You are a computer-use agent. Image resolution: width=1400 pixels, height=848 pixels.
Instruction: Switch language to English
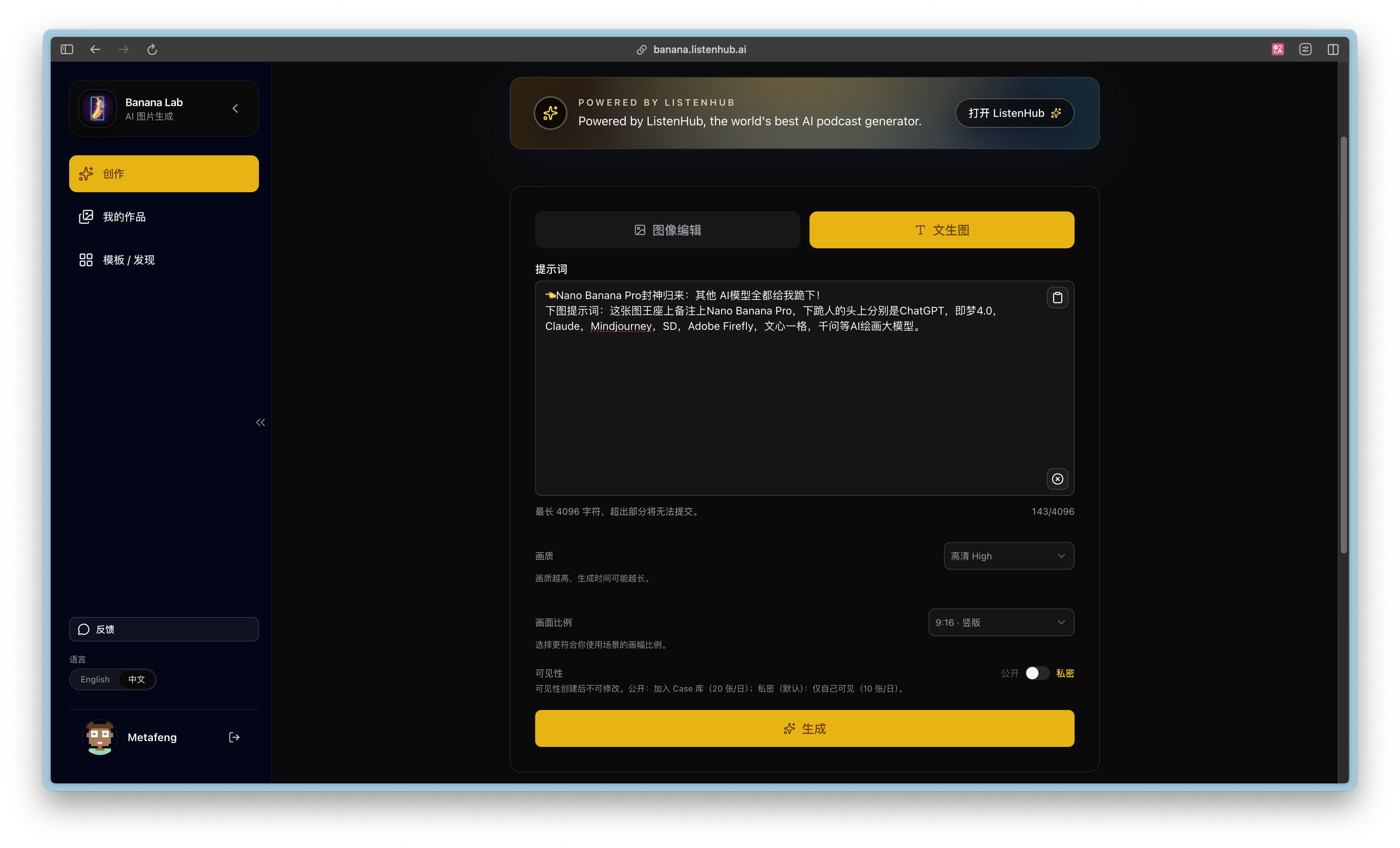tap(95, 679)
